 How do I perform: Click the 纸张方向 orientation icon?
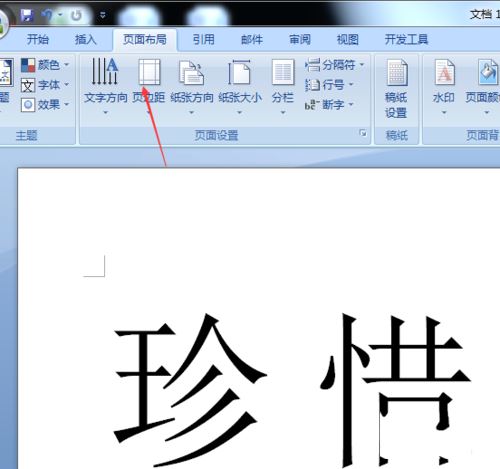point(191,72)
